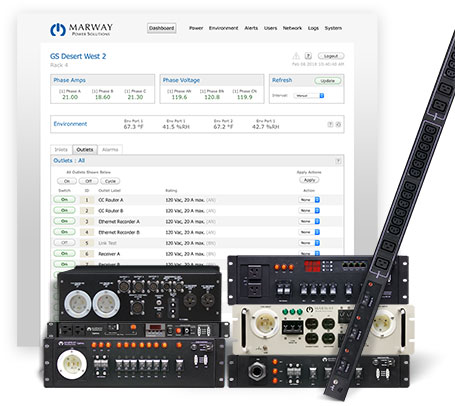
Task: Click the Phase C amps value 21.30
Action: click(135, 97)
